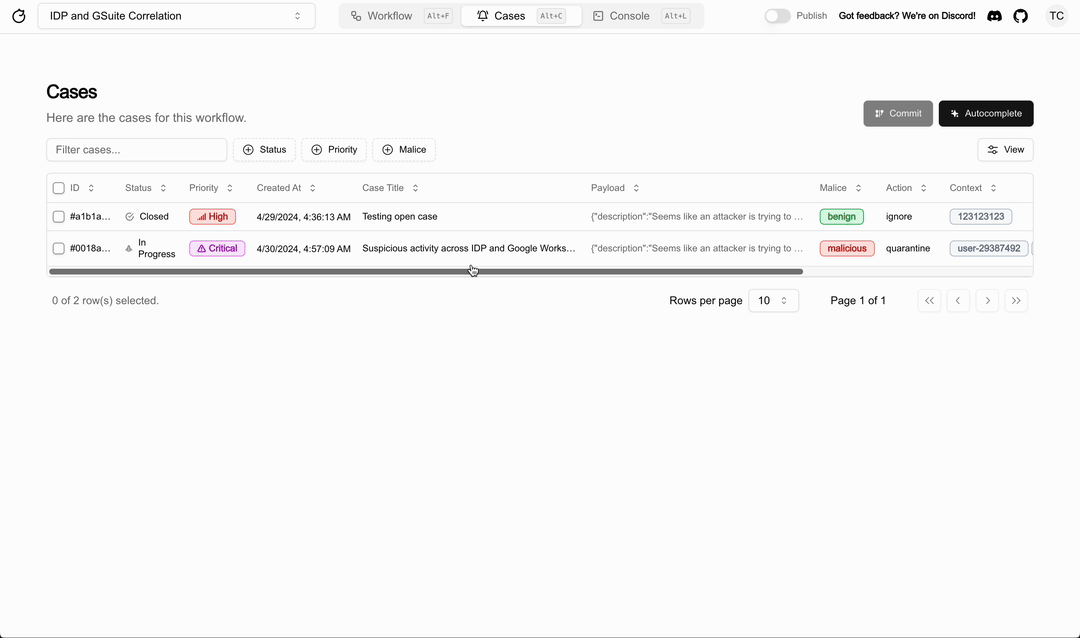1080x638 pixels.
Task: Click the horizontal table scrollbar
Action: click(x=426, y=271)
